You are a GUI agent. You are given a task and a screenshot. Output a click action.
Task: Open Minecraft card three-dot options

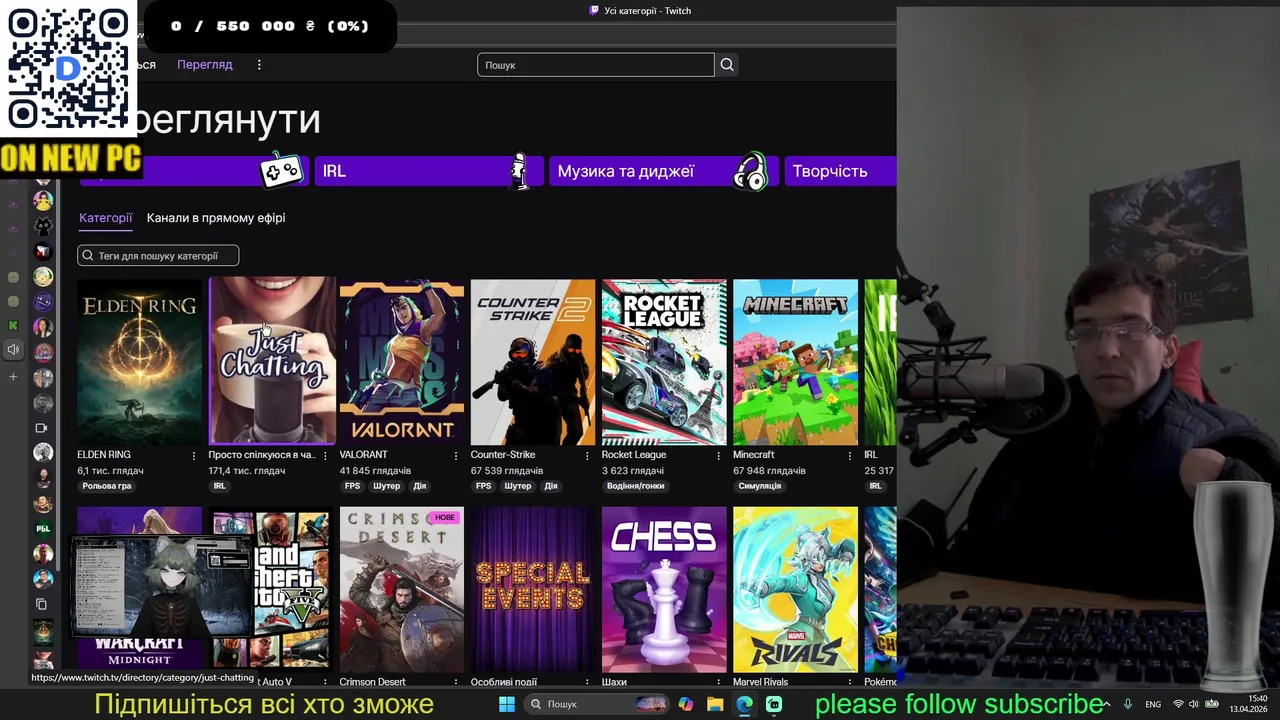849,455
